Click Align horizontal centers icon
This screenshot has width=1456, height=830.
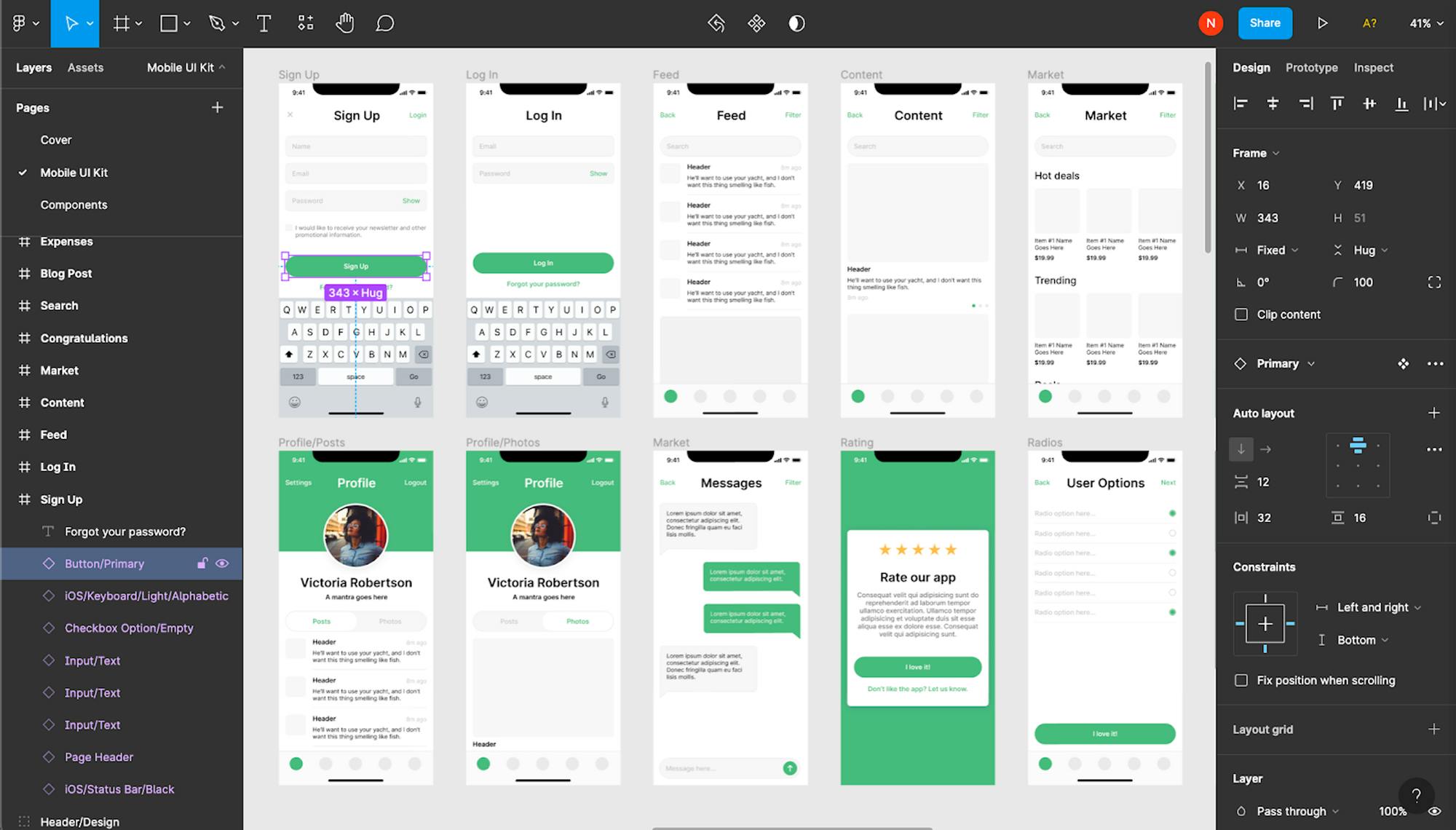[1273, 103]
